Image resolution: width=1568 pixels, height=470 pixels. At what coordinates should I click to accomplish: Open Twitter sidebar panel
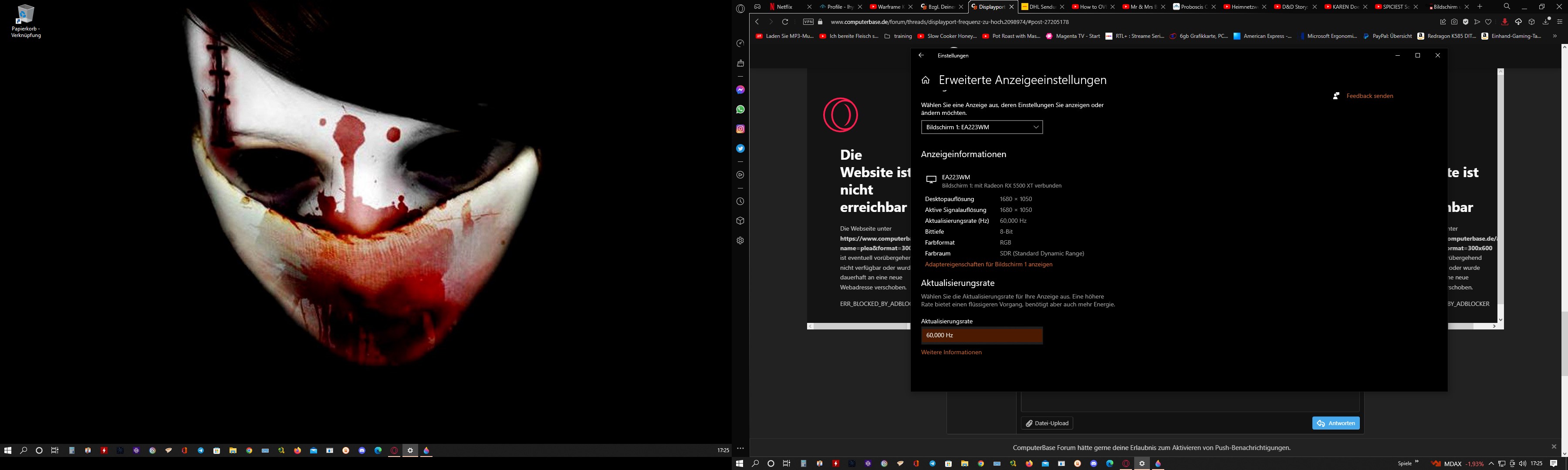coord(740,148)
